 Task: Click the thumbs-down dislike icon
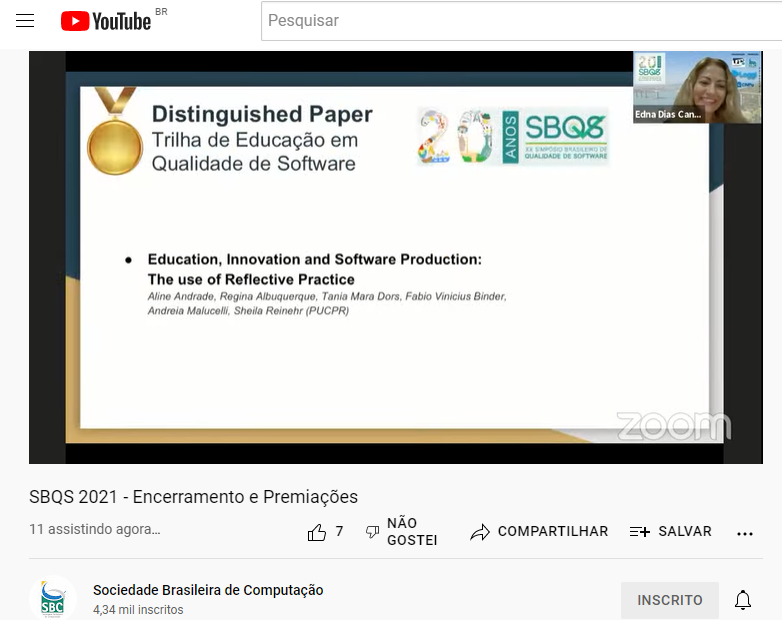coord(372,532)
